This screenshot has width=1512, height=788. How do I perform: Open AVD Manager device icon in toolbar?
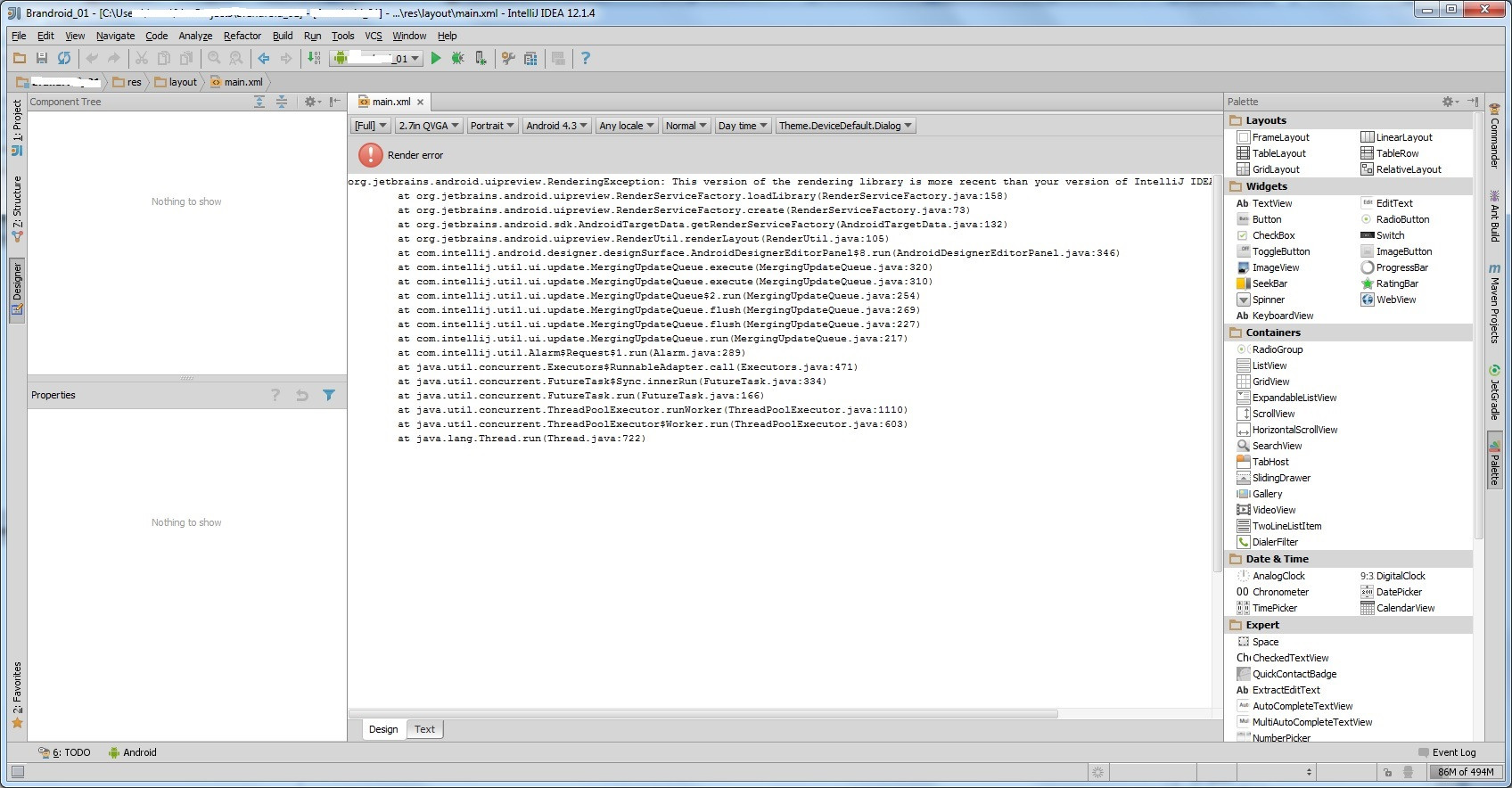click(481, 58)
